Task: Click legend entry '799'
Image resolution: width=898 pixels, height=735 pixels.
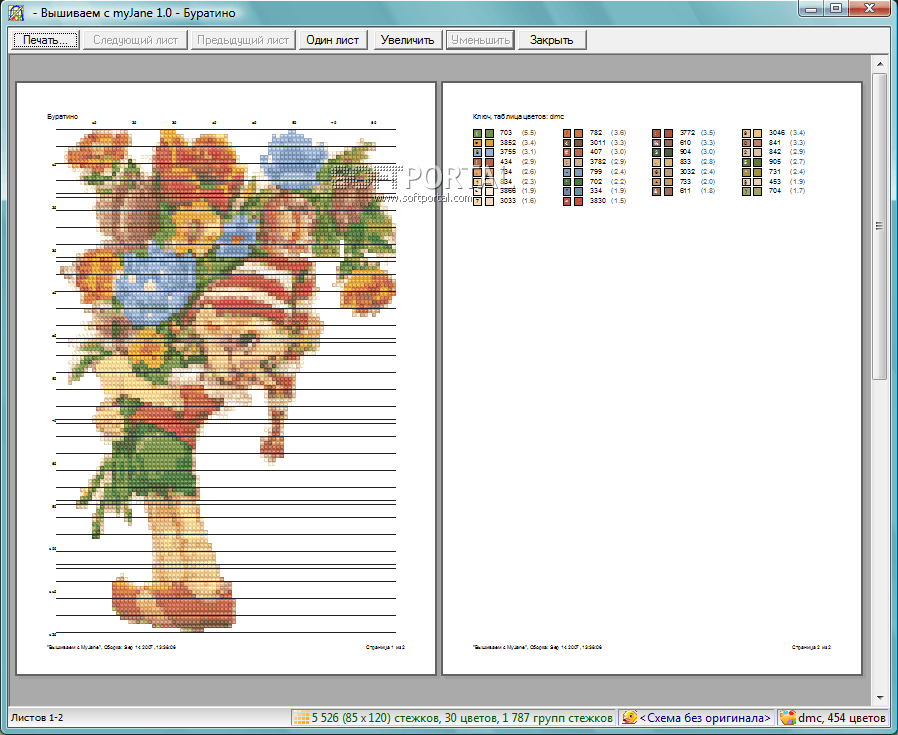Action: pyautogui.click(x=596, y=172)
